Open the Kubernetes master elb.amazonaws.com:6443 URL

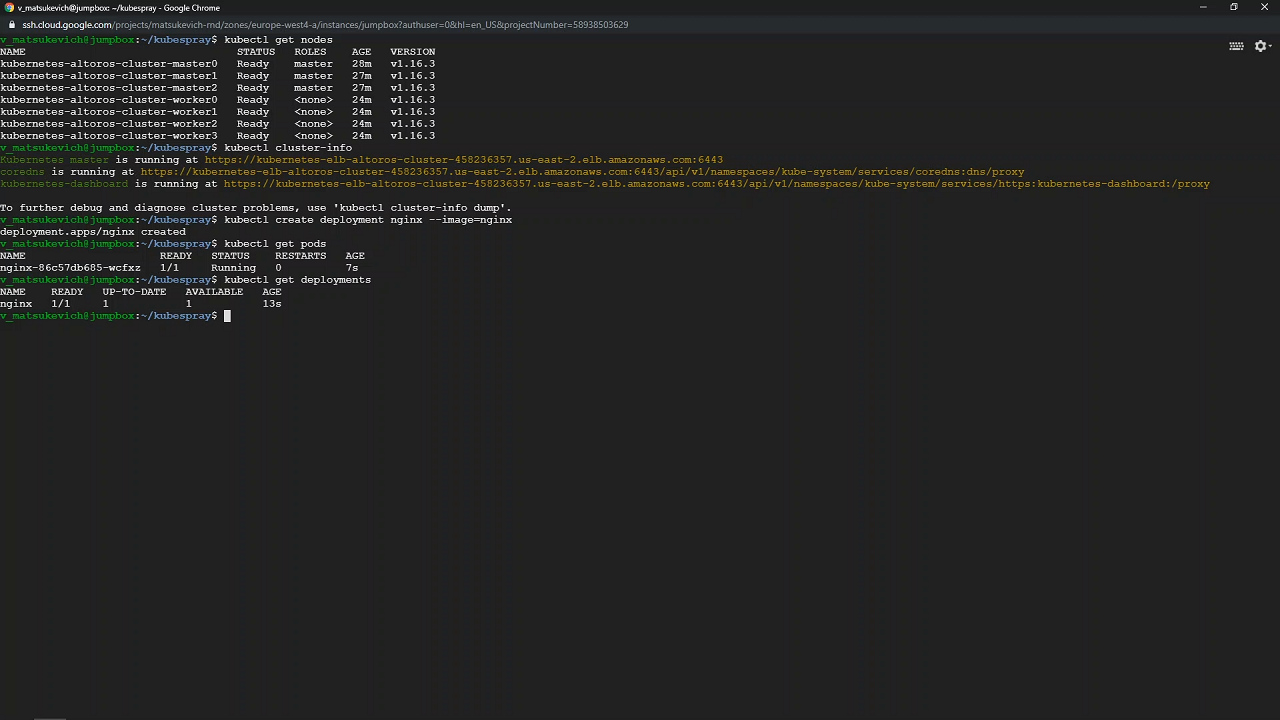pyautogui.click(x=463, y=160)
